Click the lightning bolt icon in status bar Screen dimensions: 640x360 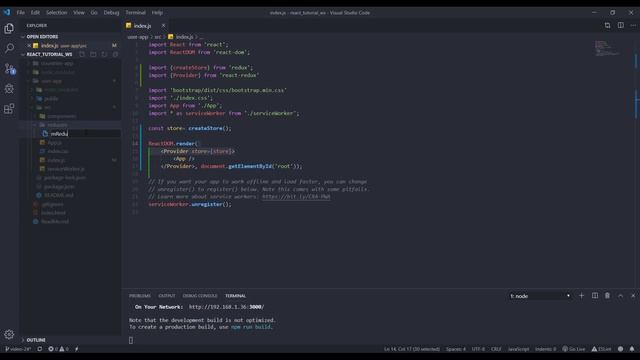pos(77,349)
